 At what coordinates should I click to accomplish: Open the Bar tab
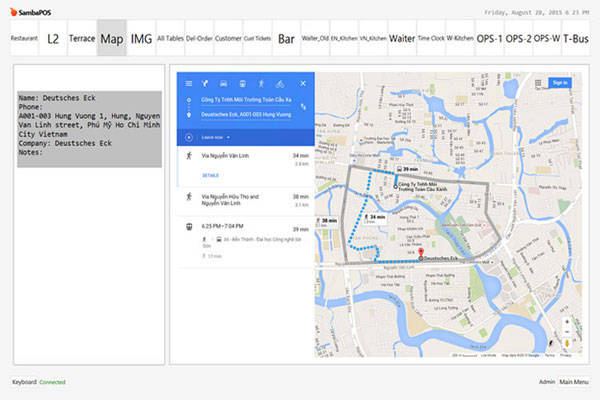pos(286,39)
